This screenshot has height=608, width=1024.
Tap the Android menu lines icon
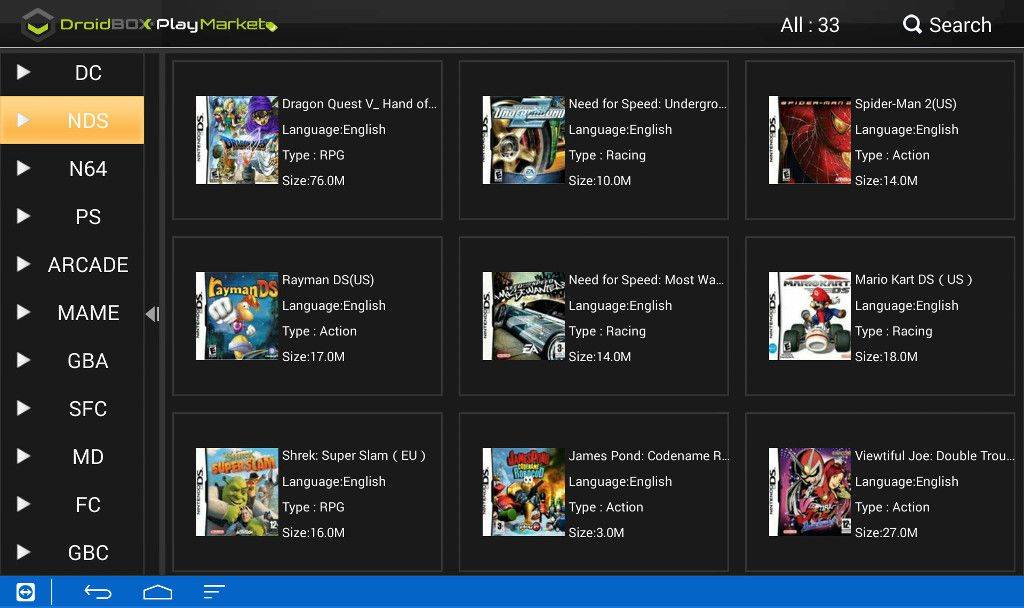214,592
